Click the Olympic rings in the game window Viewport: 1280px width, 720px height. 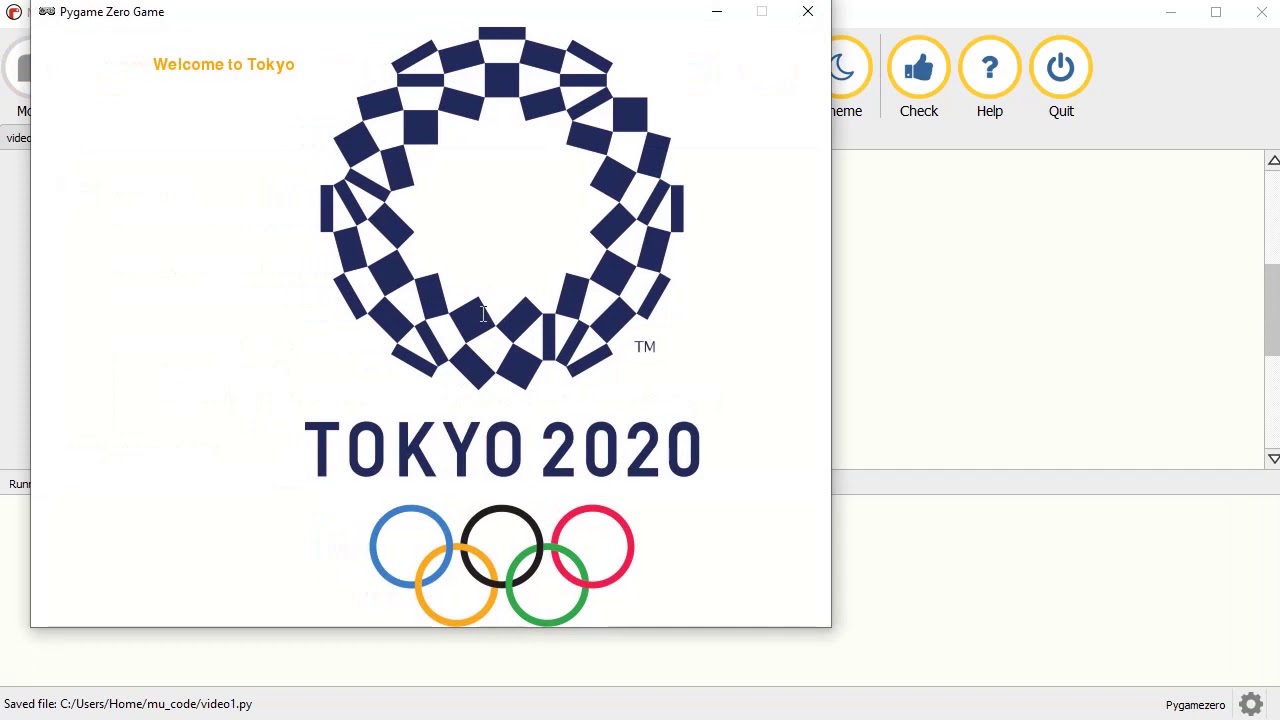click(x=502, y=565)
